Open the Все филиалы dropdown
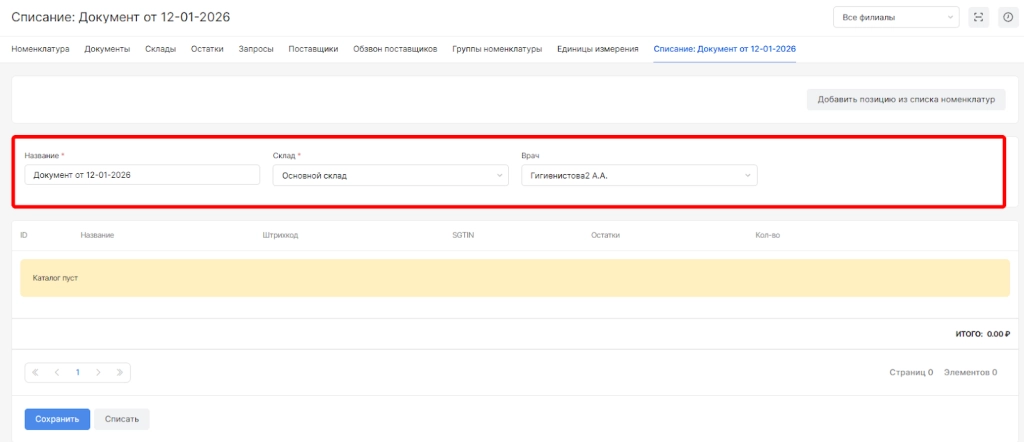The image size is (1024, 442). pos(895,17)
